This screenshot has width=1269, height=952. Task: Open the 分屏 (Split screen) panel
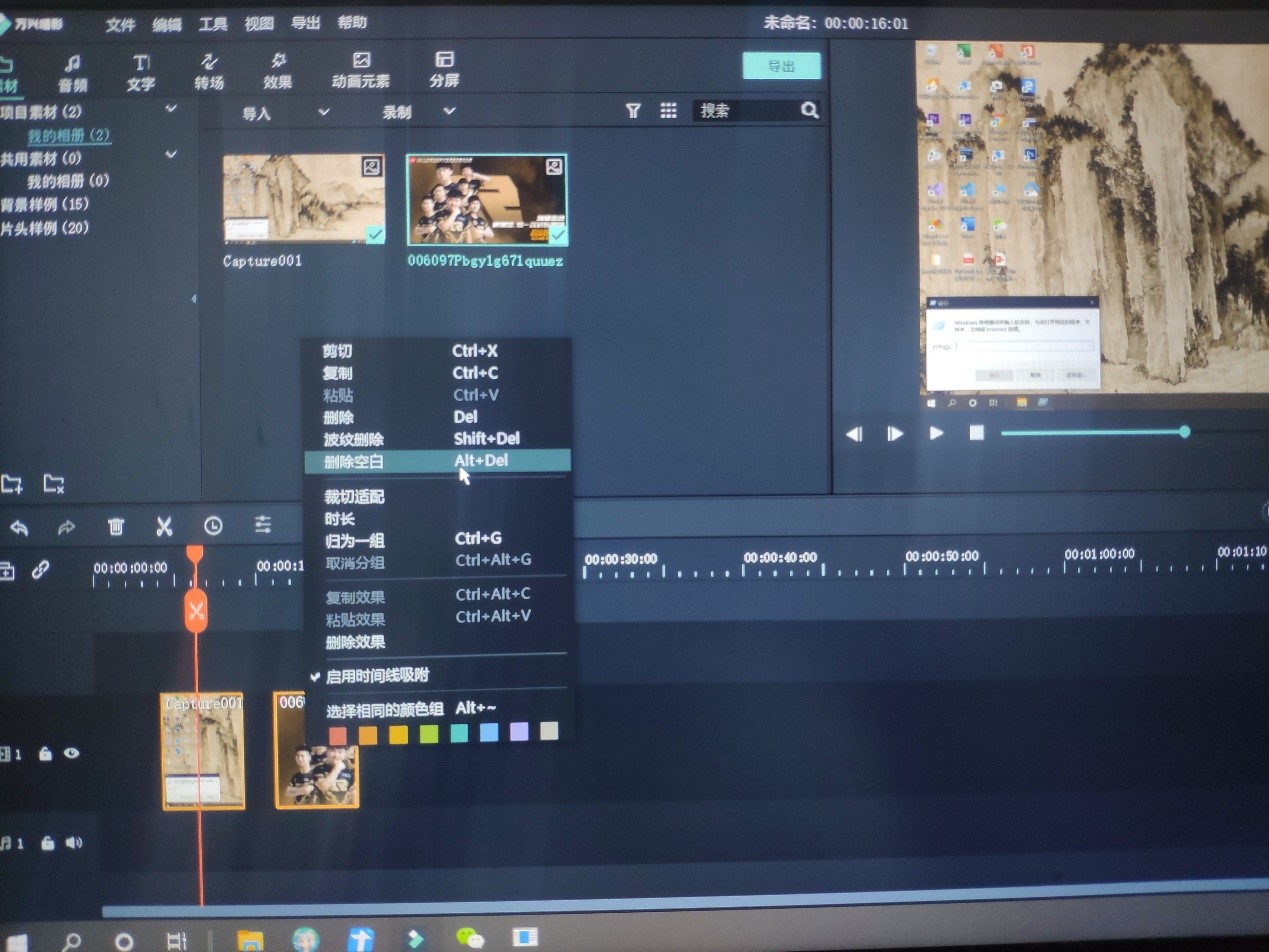point(444,70)
